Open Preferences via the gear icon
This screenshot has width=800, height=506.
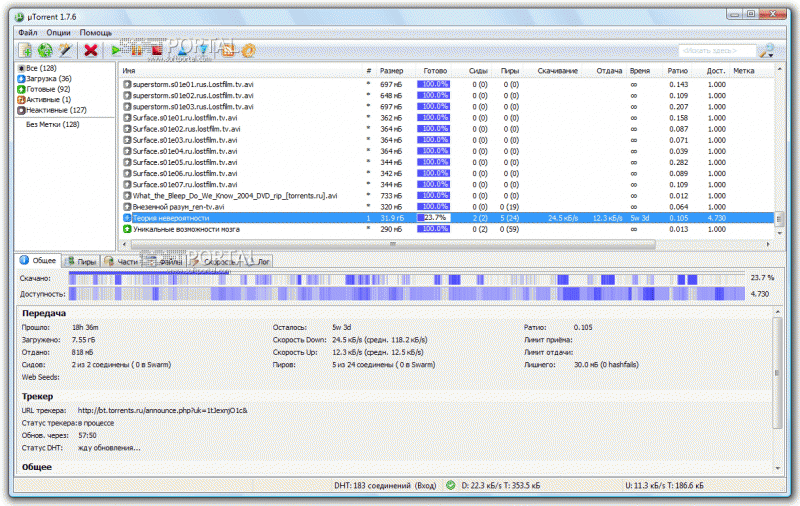(248, 50)
